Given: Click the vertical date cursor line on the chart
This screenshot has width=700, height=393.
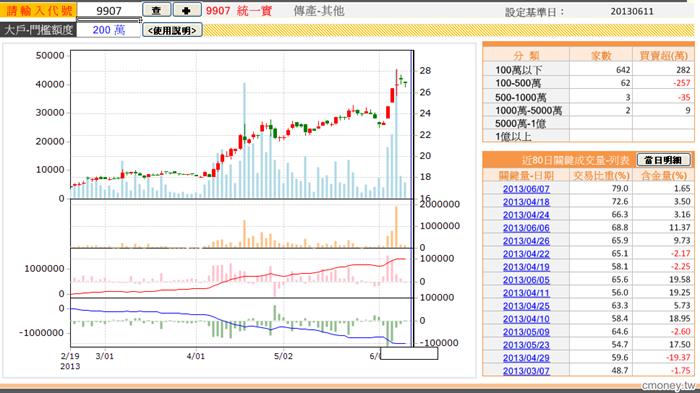Looking at the screenshot, I should [x=411, y=199].
